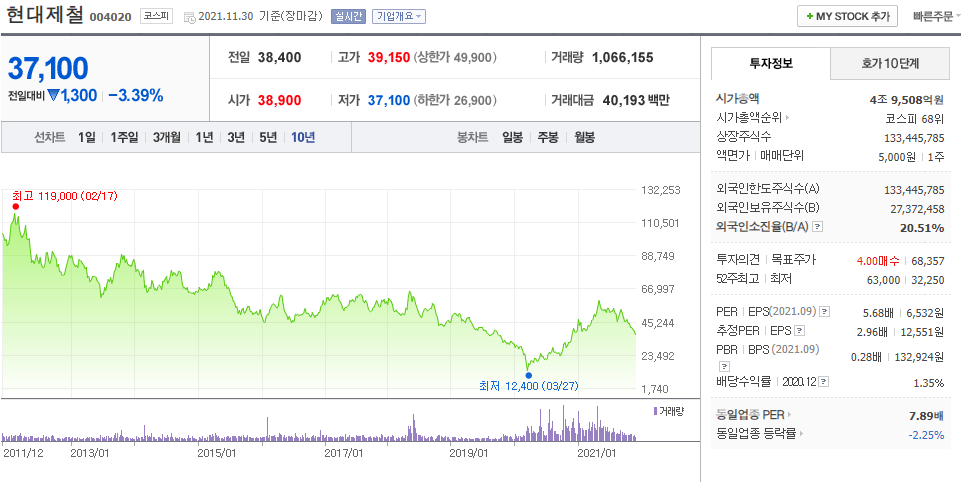Click the 거래량 volume chart legend

(x=669, y=411)
